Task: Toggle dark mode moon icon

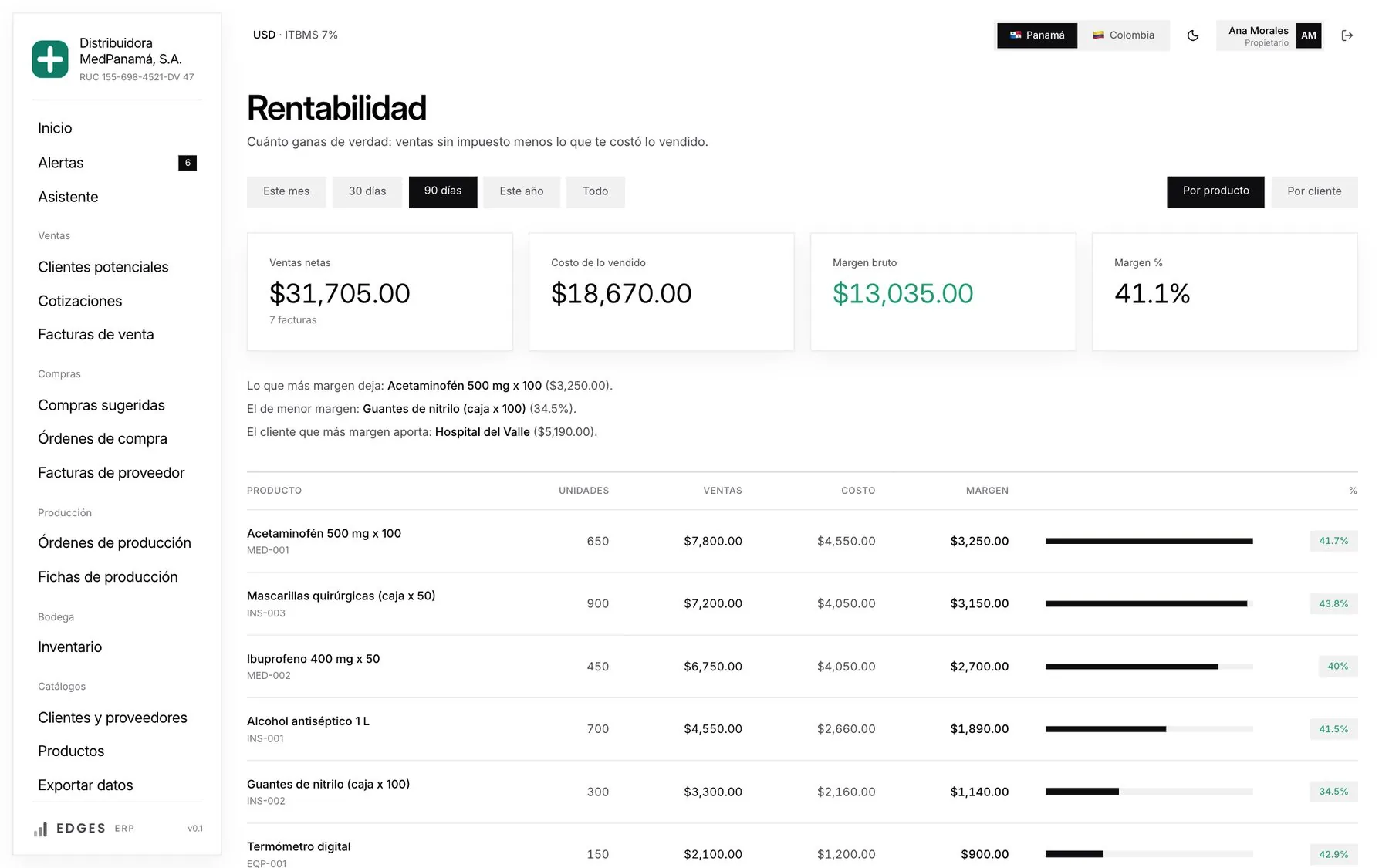Action: [1193, 35]
